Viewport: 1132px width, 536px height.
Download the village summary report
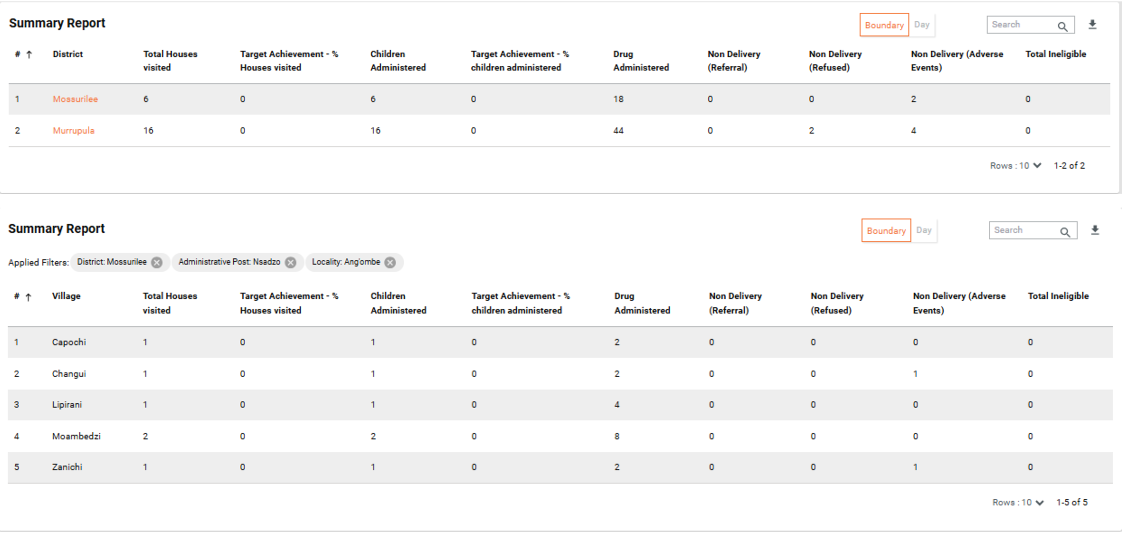coord(1095,230)
